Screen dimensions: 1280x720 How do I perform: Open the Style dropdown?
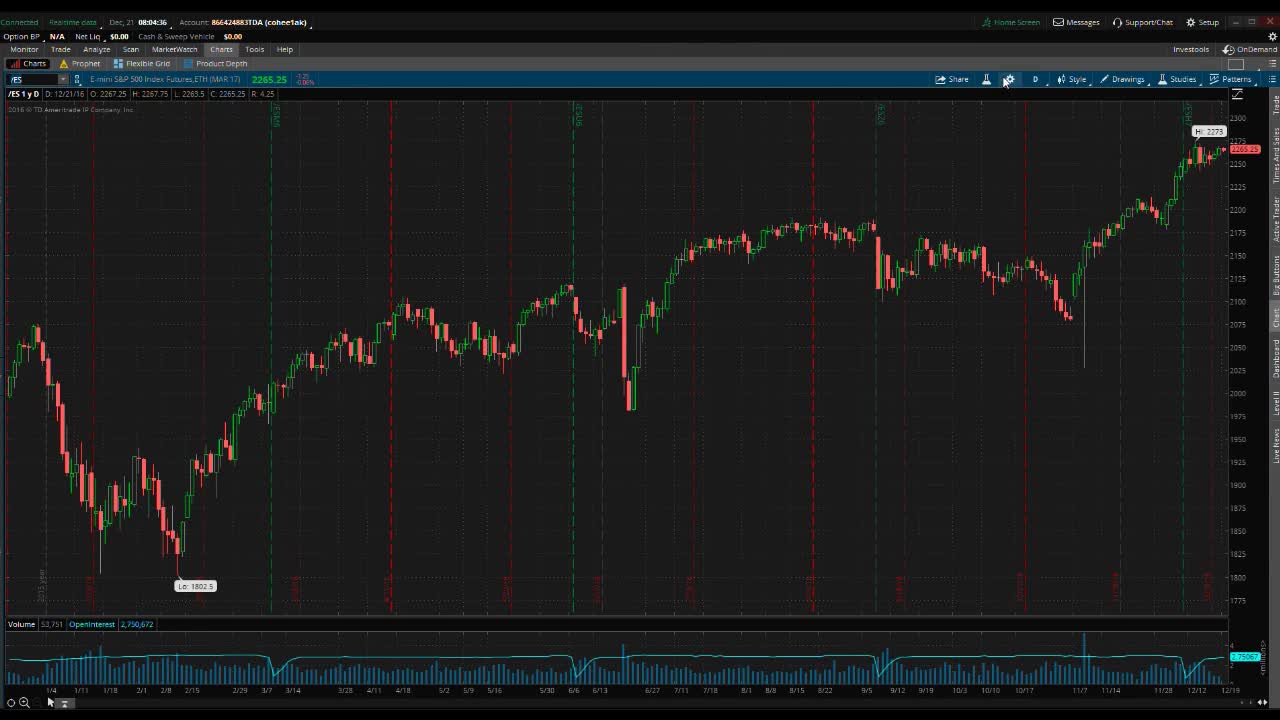click(x=1071, y=79)
